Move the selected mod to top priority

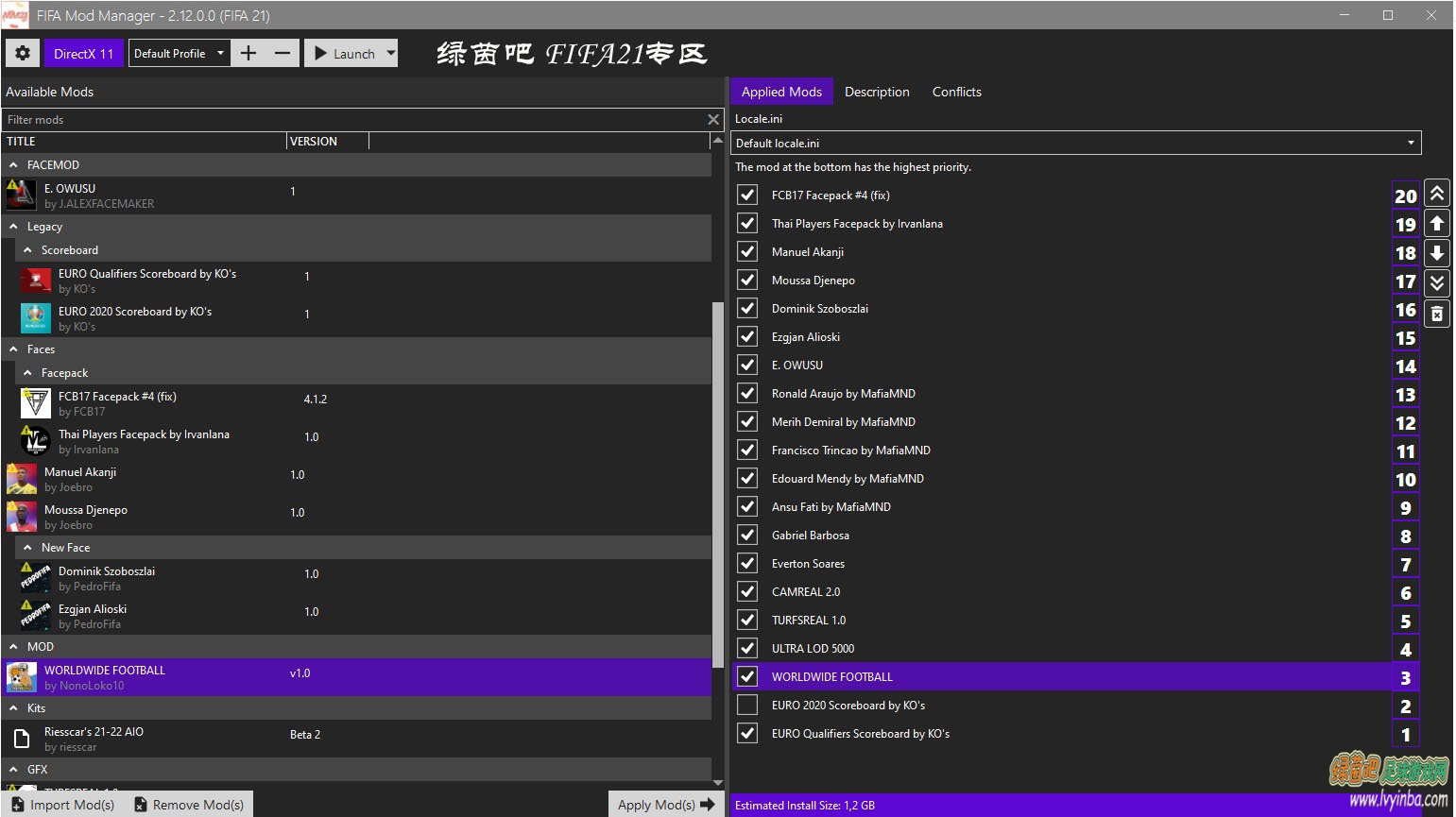1436,194
